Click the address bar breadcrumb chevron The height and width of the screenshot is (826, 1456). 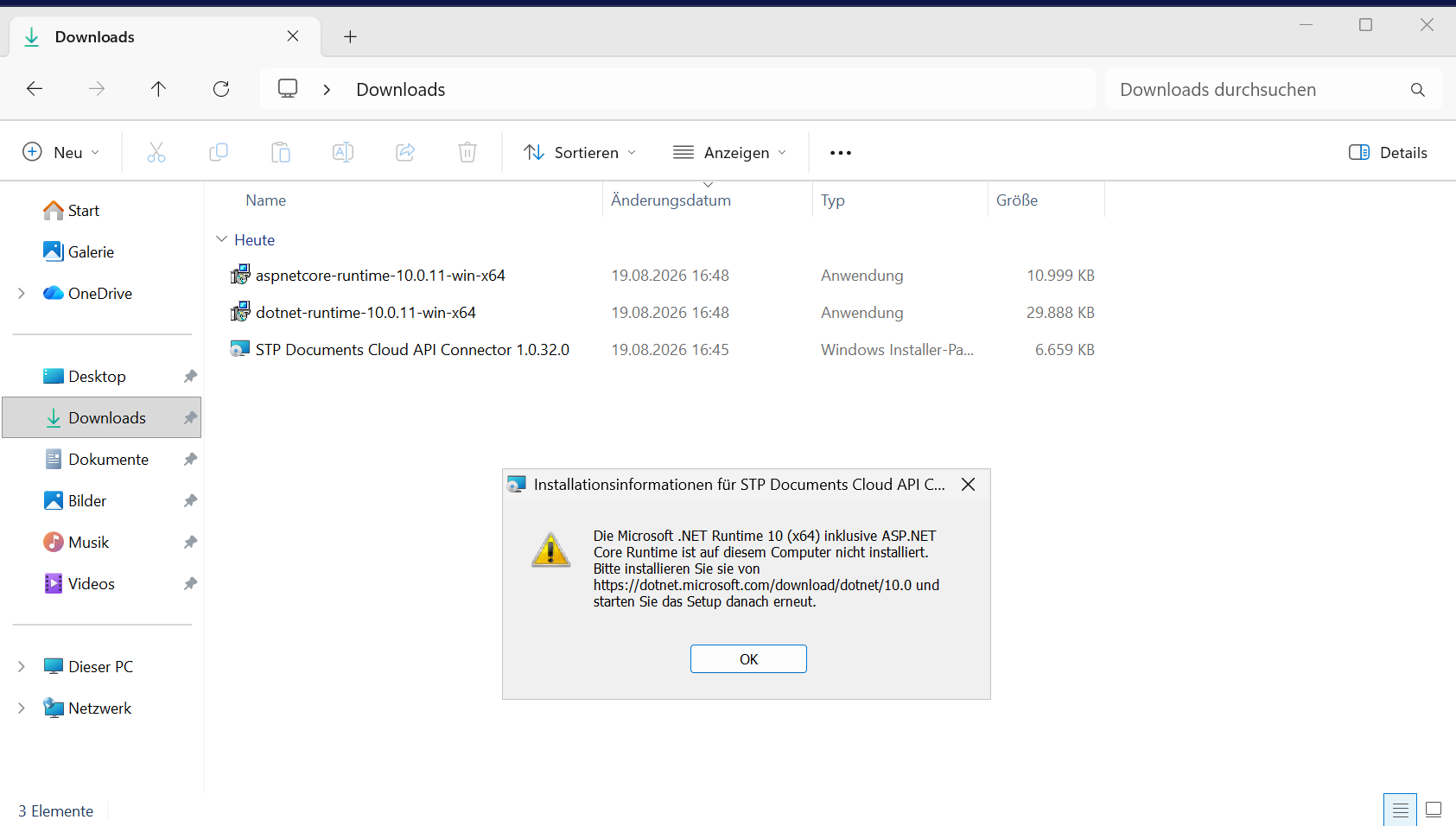pyautogui.click(x=327, y=90)
